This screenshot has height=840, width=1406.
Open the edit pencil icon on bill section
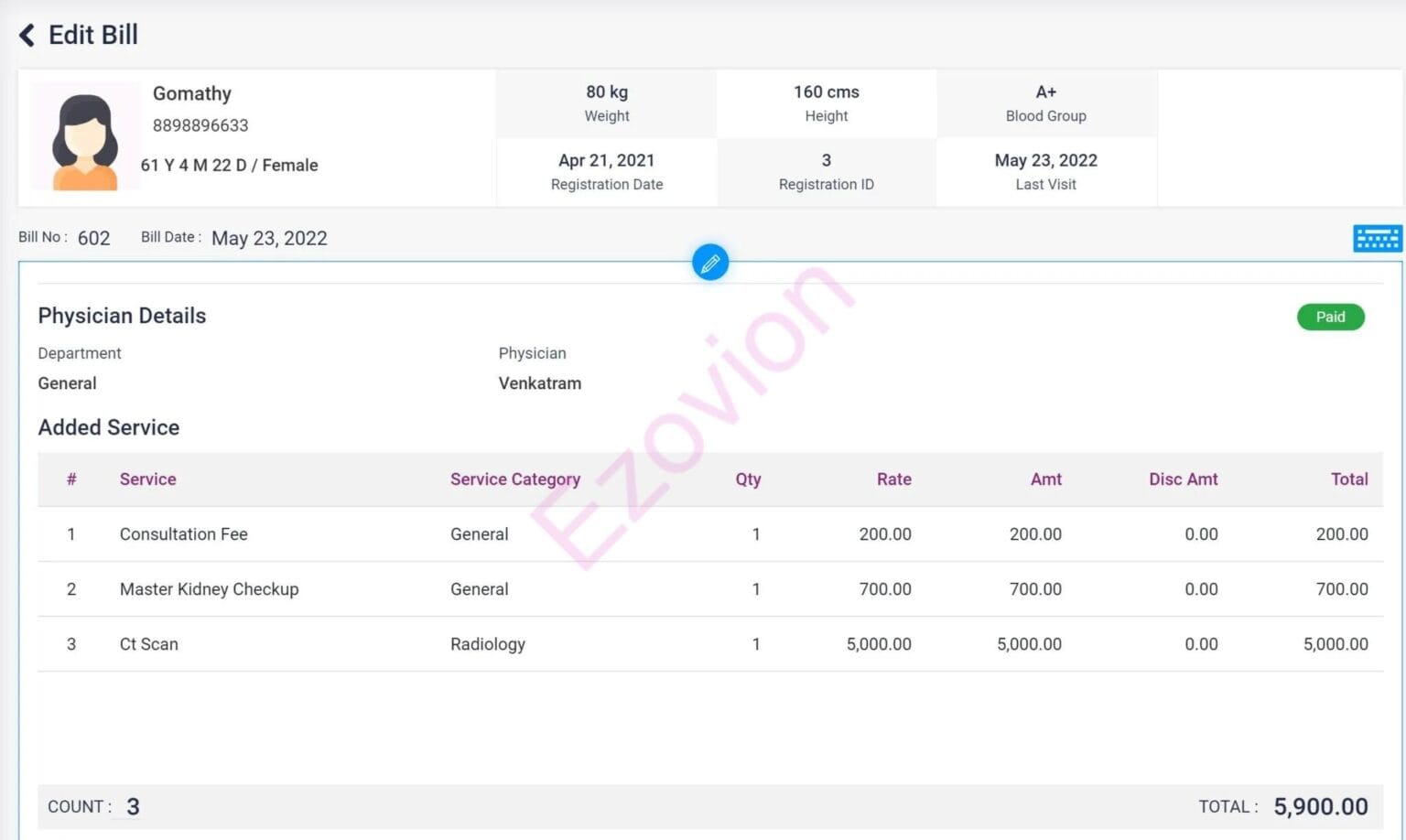pos(710,263)
